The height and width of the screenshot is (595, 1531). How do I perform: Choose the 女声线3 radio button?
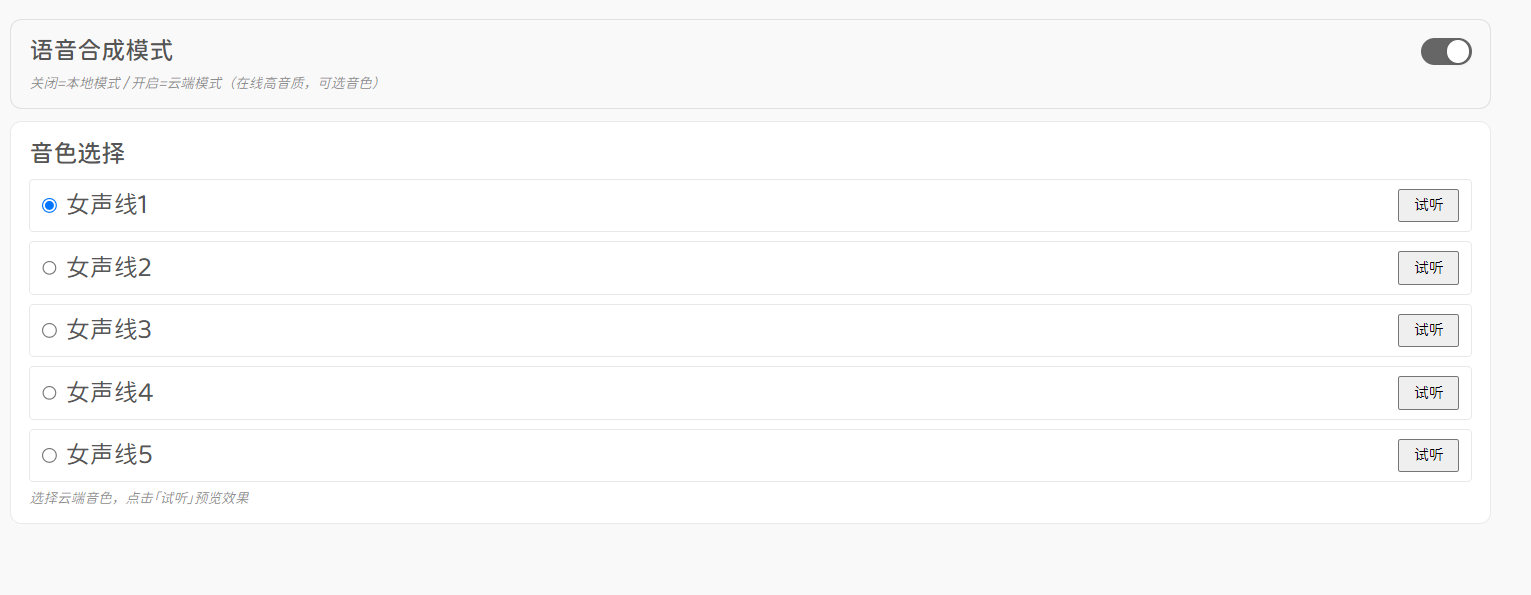click(x=49, y=330)
